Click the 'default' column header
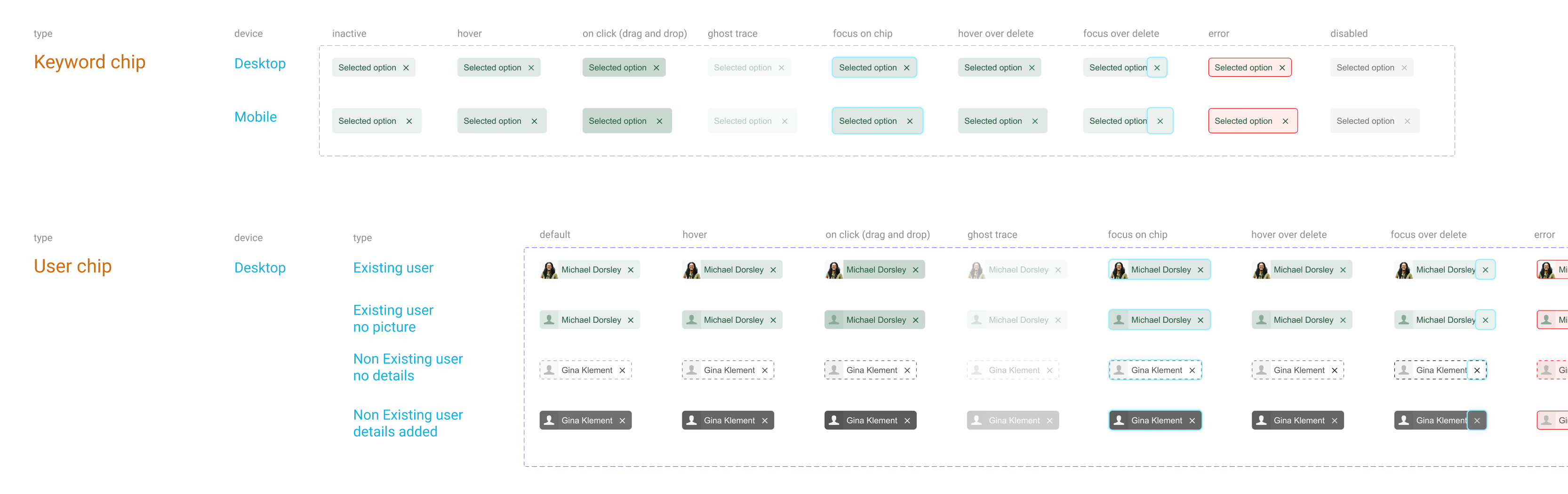Image resolution: width=1568 pixels, height=494 pixels. 555,235
